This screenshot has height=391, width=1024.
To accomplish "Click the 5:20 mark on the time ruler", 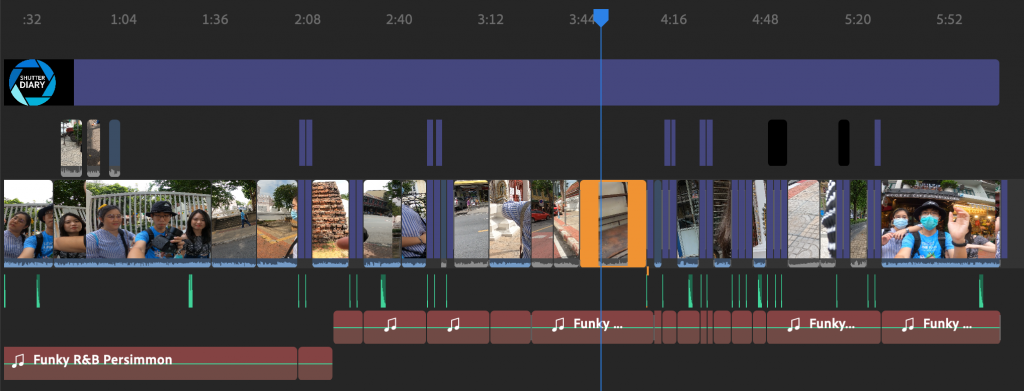I will (857, 20).
